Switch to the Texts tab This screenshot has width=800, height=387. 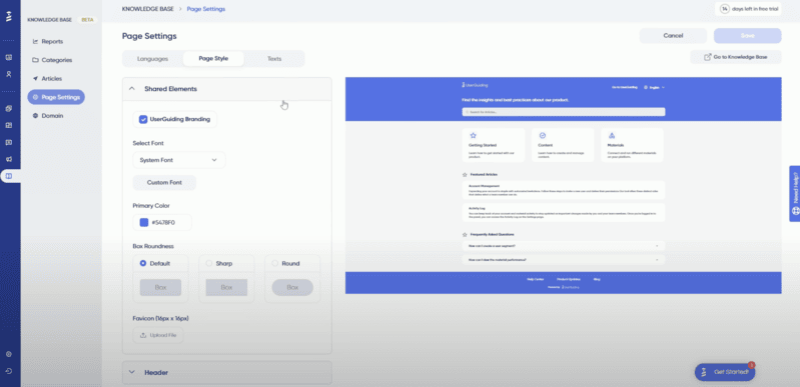(274, 59)
